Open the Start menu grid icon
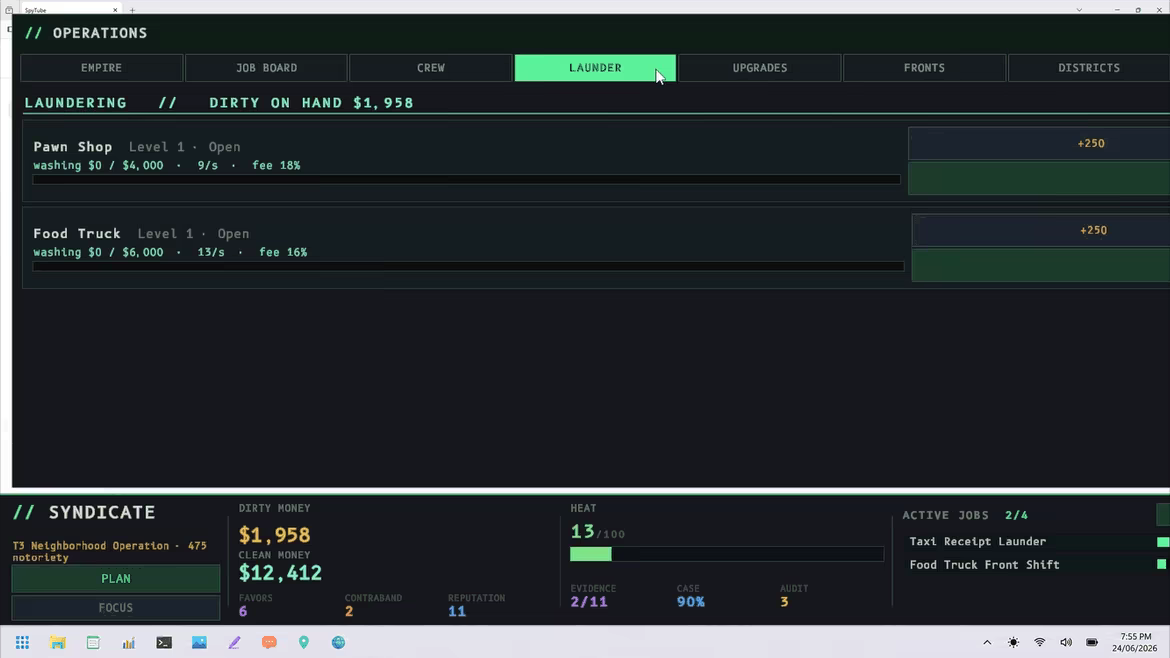This screenshot has width=1170, height=658. click(x=22, y=642)
